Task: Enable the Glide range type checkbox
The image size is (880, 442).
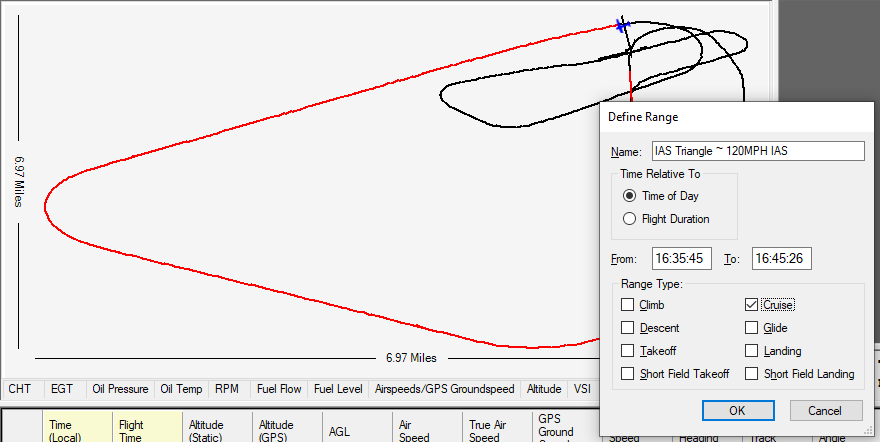Action: coord(751,328)
